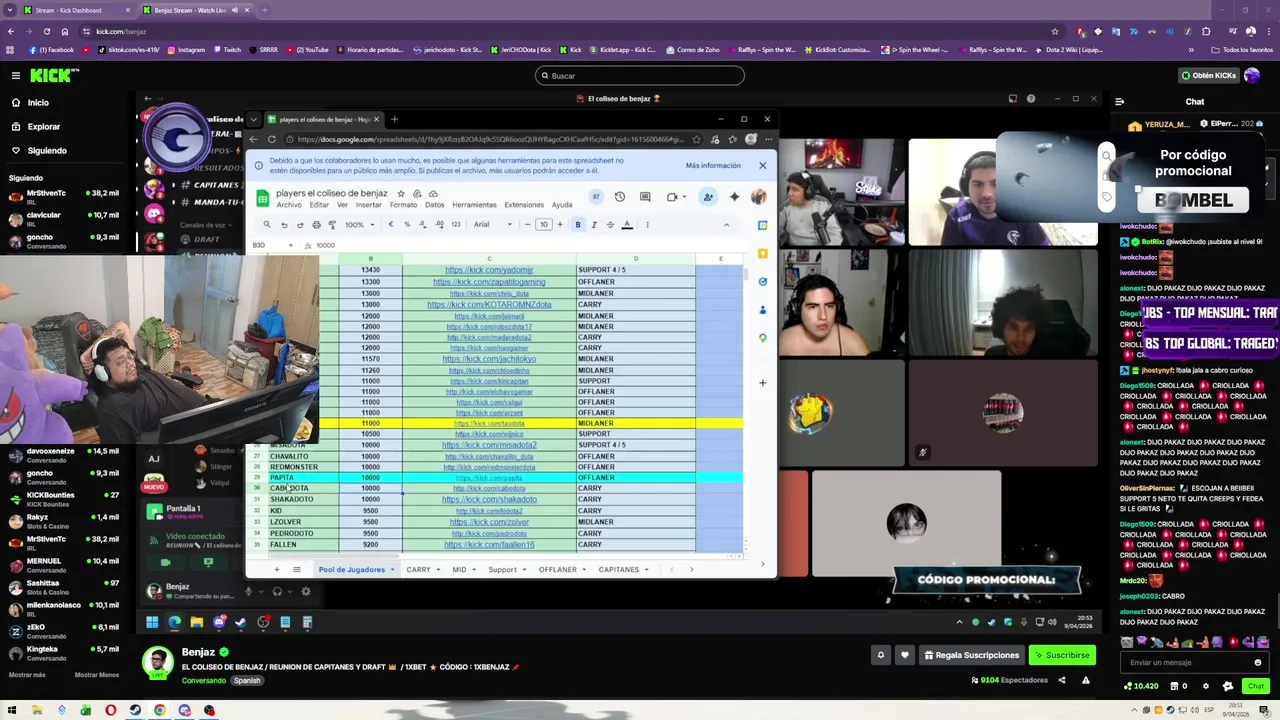Click the heart follow icon under stream

click(904, 655)
